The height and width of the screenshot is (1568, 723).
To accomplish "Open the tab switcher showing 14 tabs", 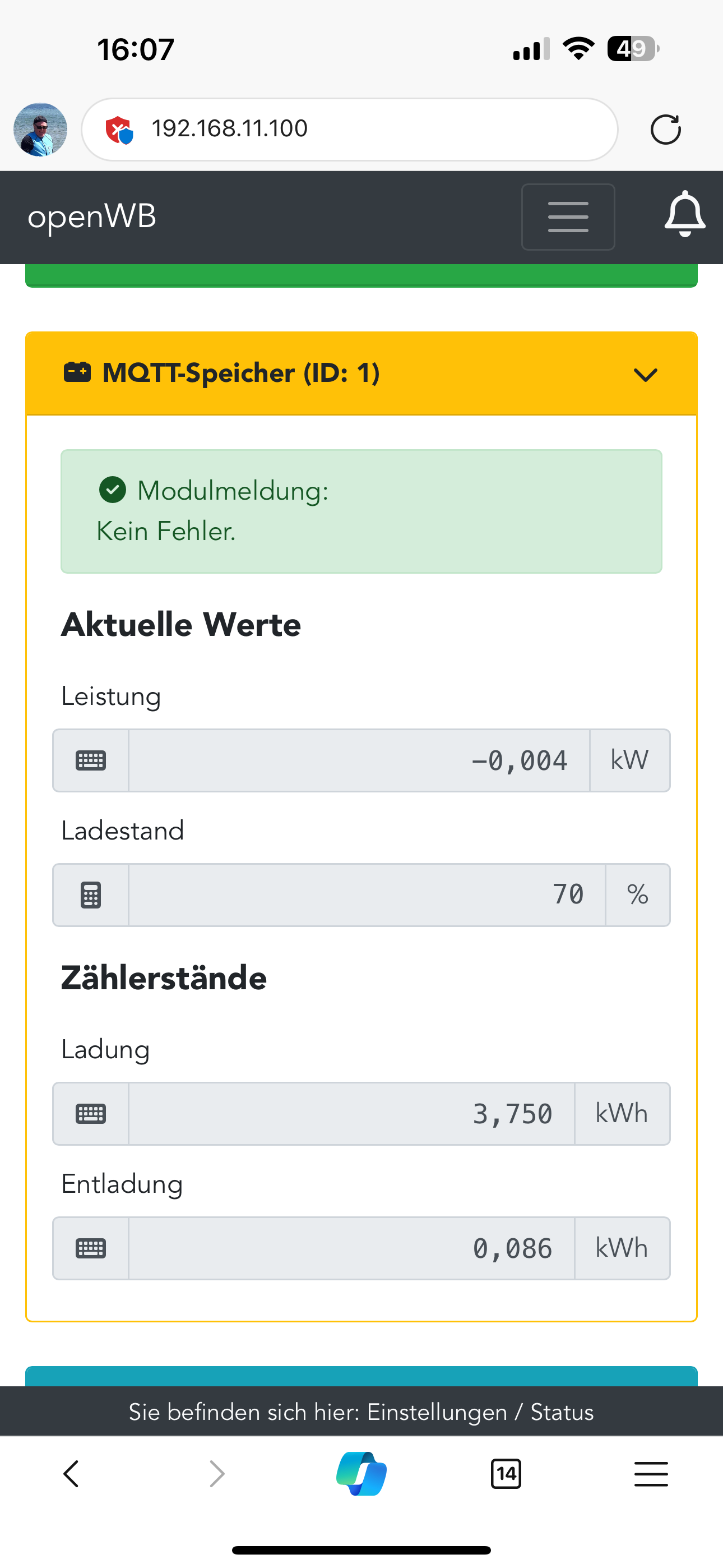I will [506, 1474].
